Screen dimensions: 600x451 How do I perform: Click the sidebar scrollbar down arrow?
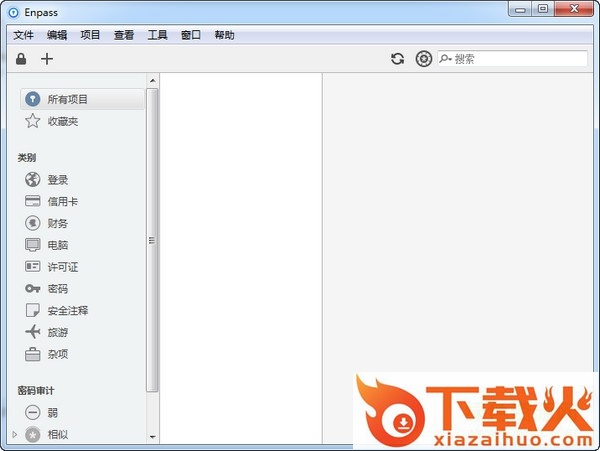153,437
